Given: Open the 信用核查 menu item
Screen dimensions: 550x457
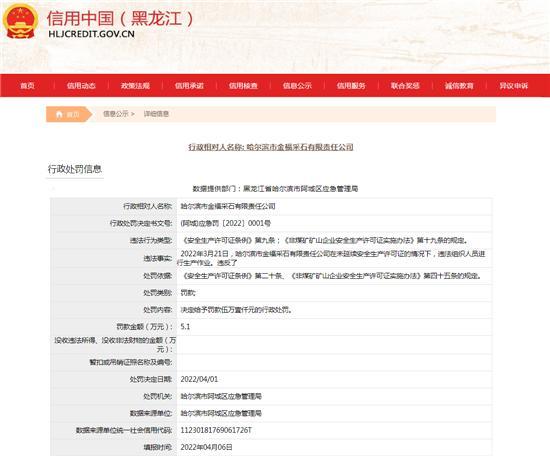Looking at the screenshot, I should pos(243,86).
